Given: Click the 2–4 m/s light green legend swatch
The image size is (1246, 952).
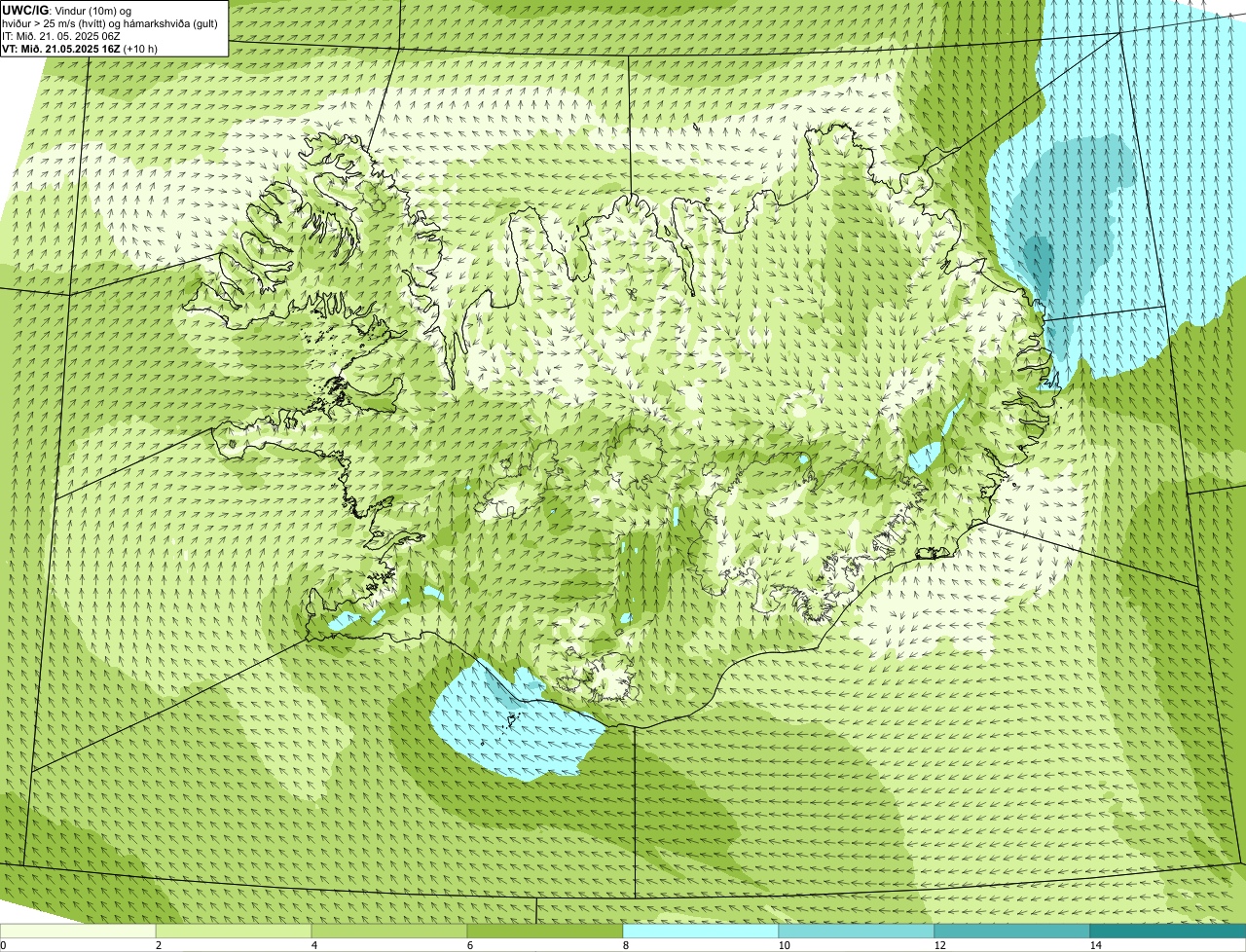Looking at the screenshot, I should pyautogui.click(x=234, y=932).
